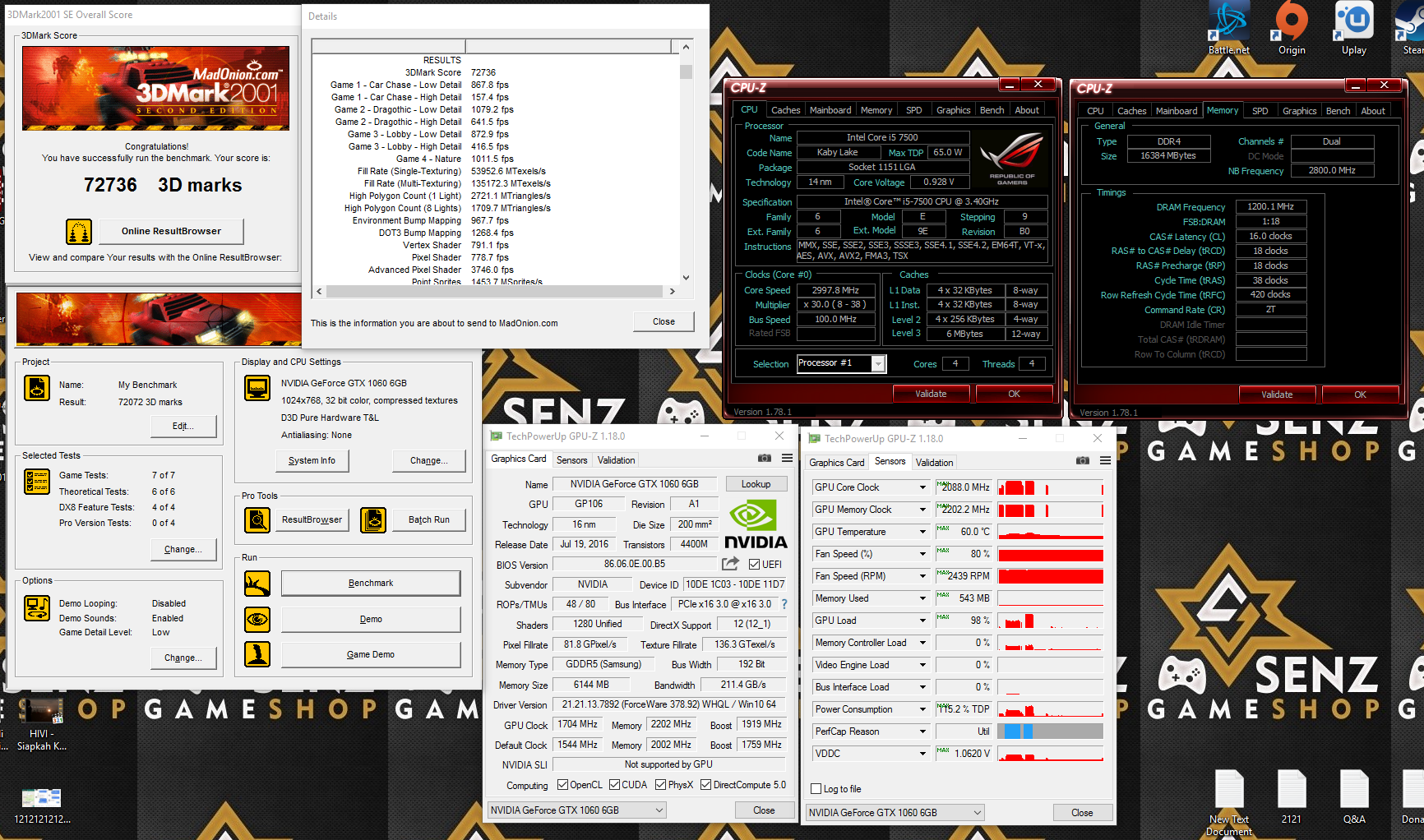Click the NVIDIA logo in GPU-Z
This screenshot has height=840, width=1424.
point(756,524)
